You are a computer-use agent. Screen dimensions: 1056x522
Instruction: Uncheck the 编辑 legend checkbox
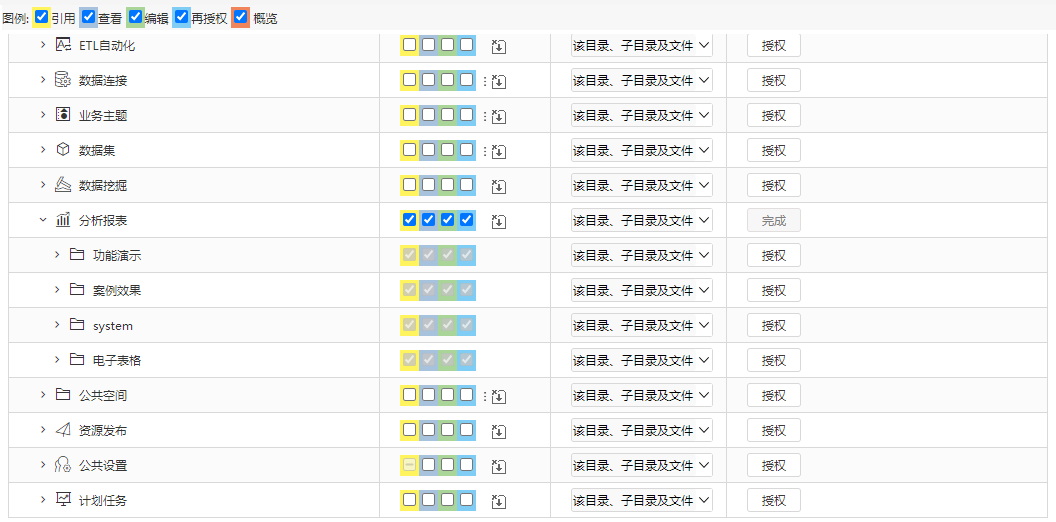[x=135, y=17]
